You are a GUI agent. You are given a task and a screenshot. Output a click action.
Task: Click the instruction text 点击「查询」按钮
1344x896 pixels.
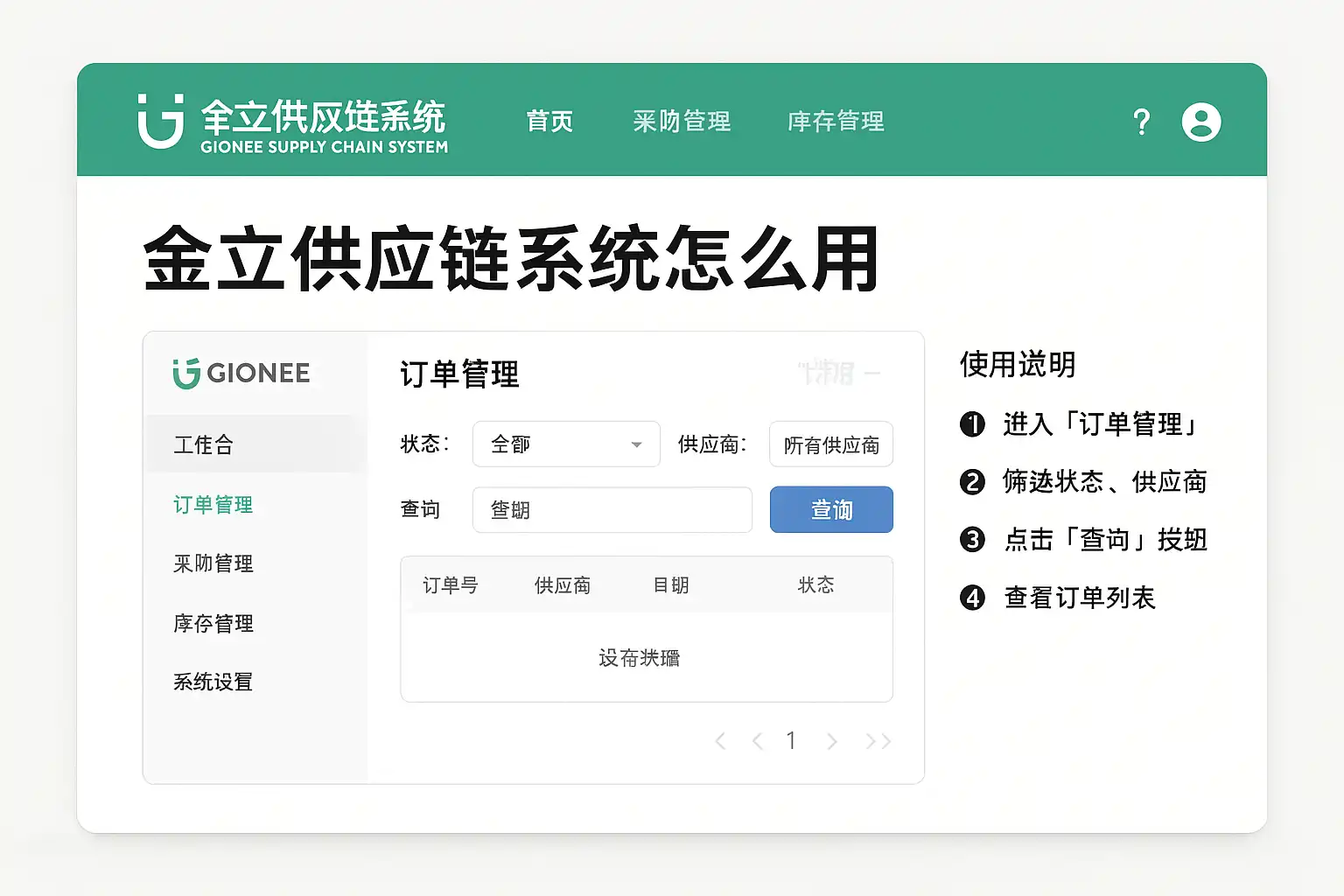click(x=1106, y=540)
